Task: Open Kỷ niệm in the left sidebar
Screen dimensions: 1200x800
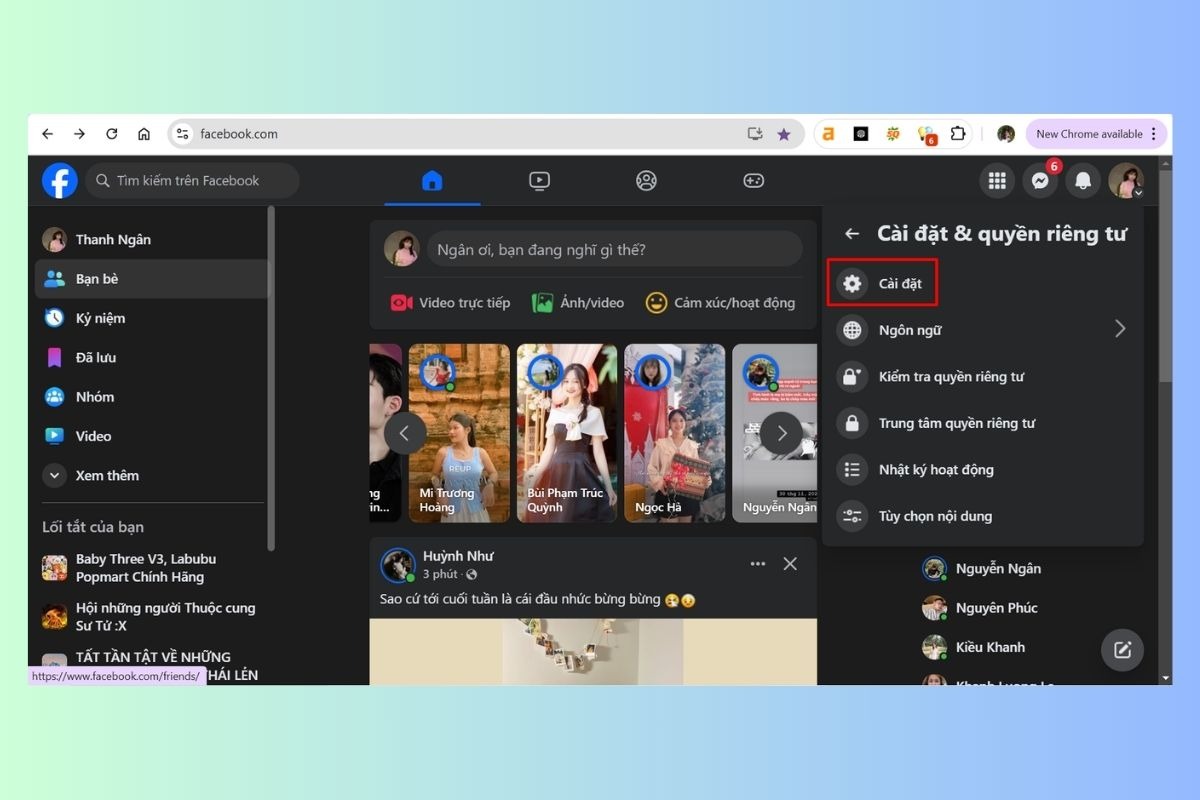Action: tap(152, 318)
